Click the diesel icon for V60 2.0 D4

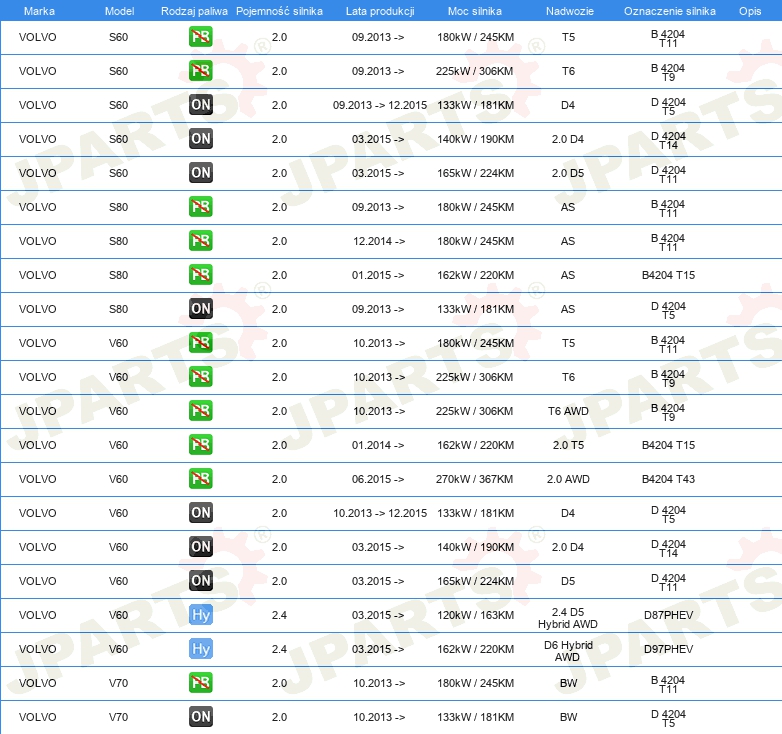[x=201, y=547]
